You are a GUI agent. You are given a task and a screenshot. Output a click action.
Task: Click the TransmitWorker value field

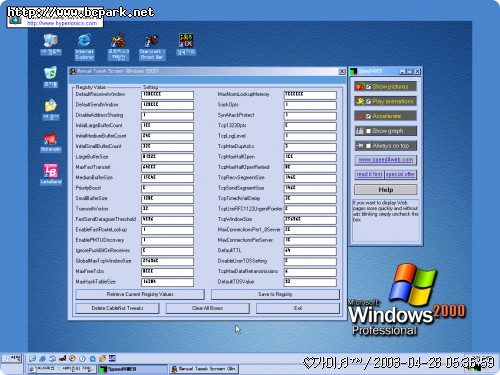click(167, 209)
